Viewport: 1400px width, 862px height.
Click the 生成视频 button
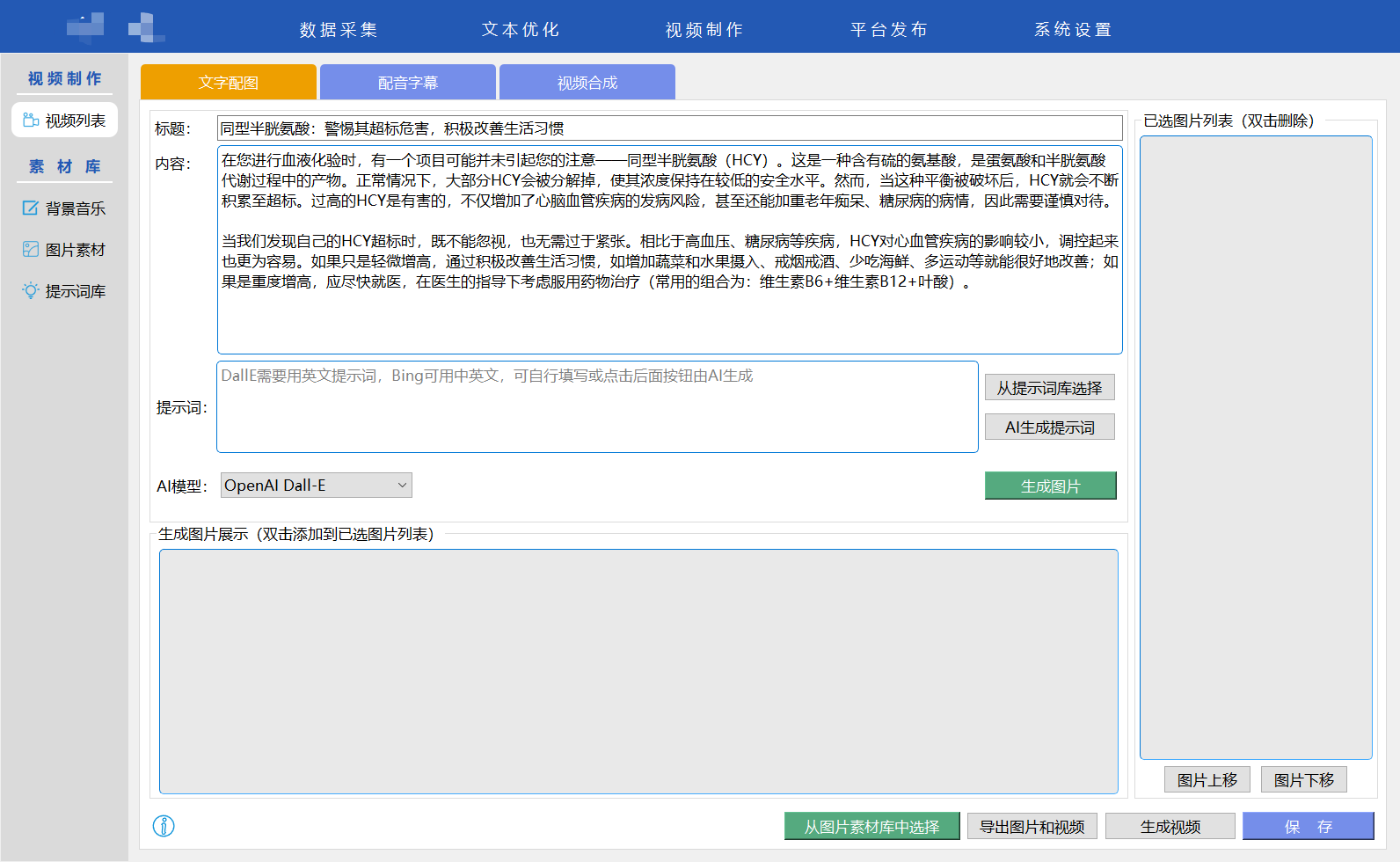pyautogui.click(x=1170, y=827)
